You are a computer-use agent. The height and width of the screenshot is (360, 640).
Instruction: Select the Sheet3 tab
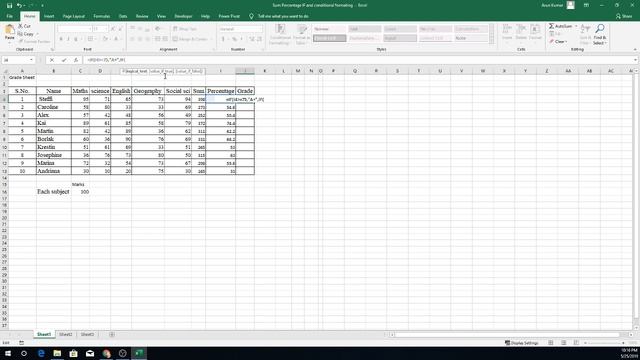[x=87, y=334]
